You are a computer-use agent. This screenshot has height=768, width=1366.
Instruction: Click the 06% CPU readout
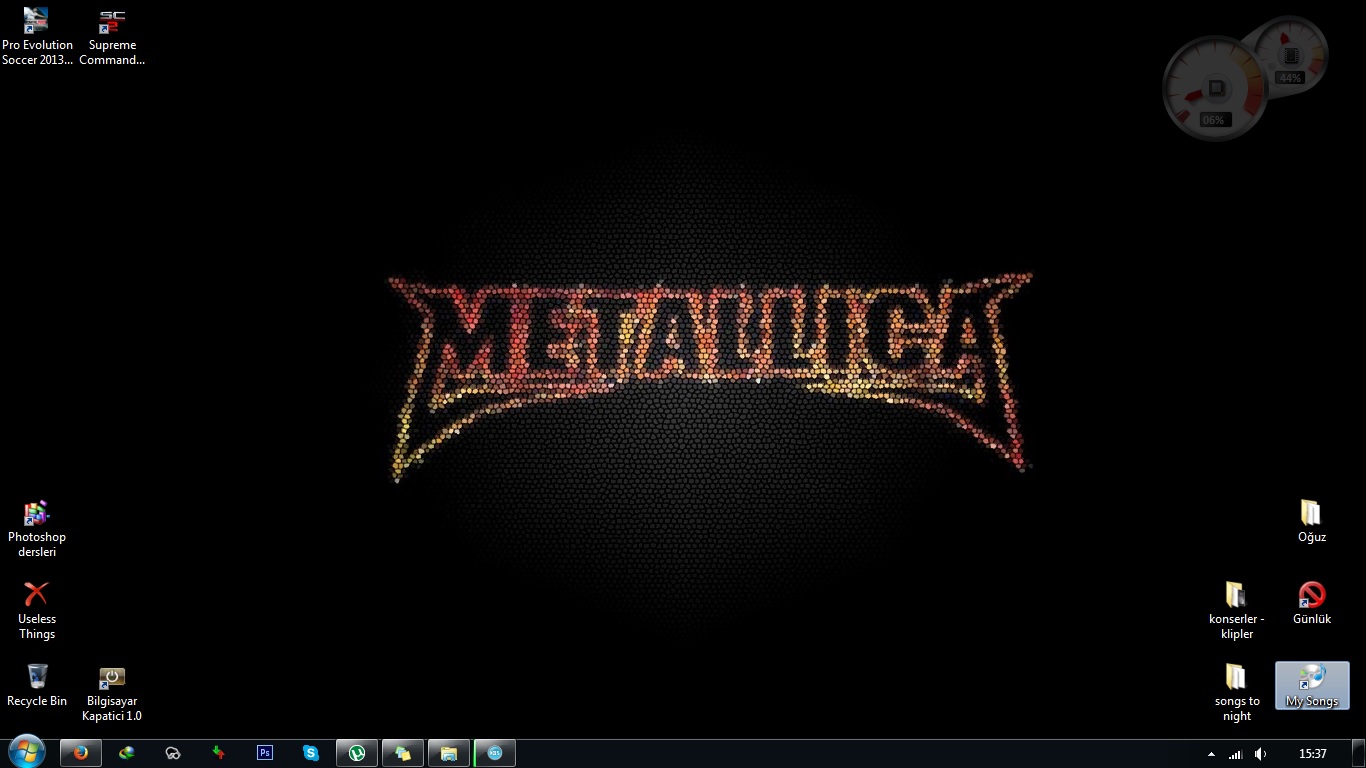[x=1213, y=120]
